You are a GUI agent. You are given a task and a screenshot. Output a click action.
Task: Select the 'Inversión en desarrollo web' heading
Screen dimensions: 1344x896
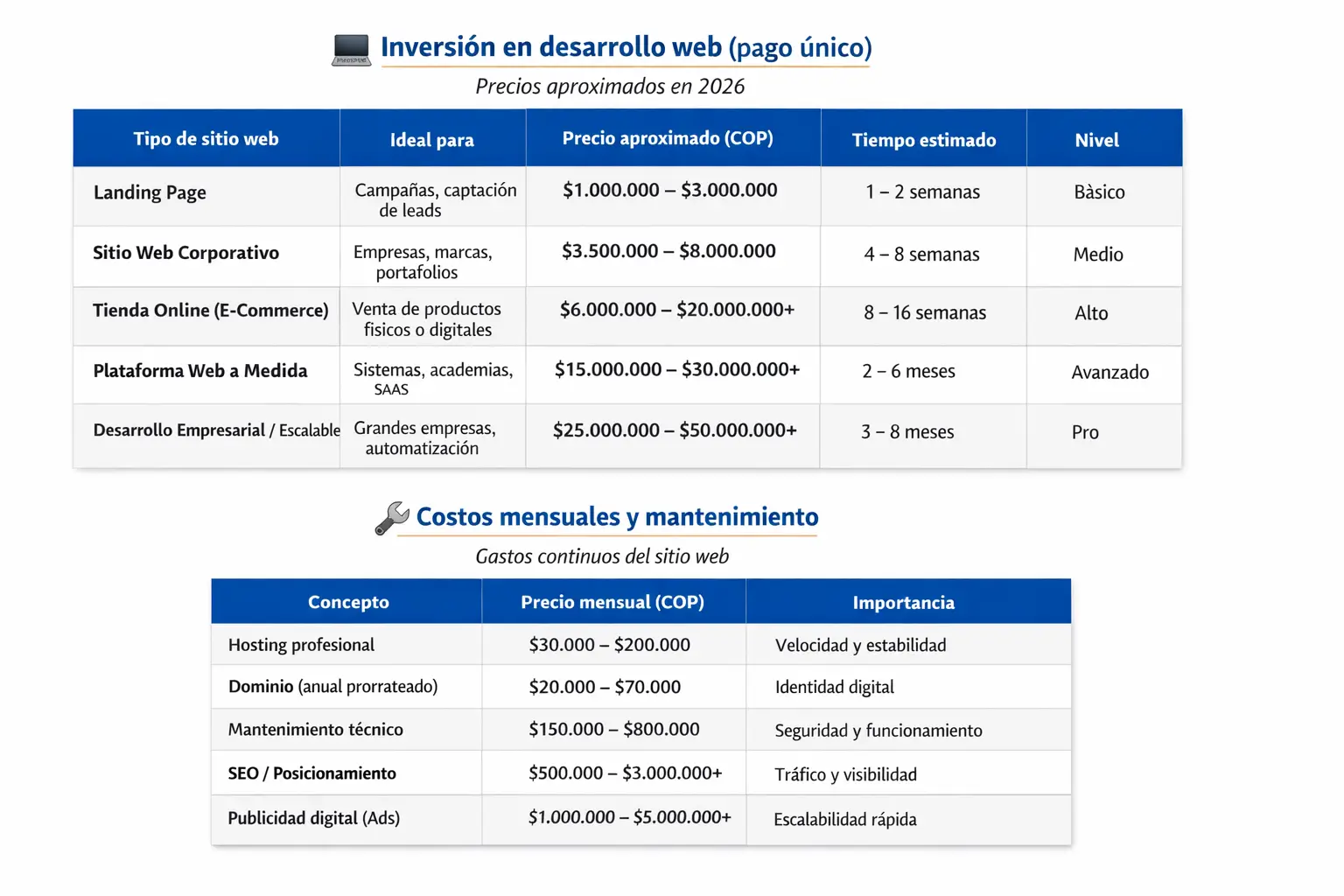click(626, 47)
